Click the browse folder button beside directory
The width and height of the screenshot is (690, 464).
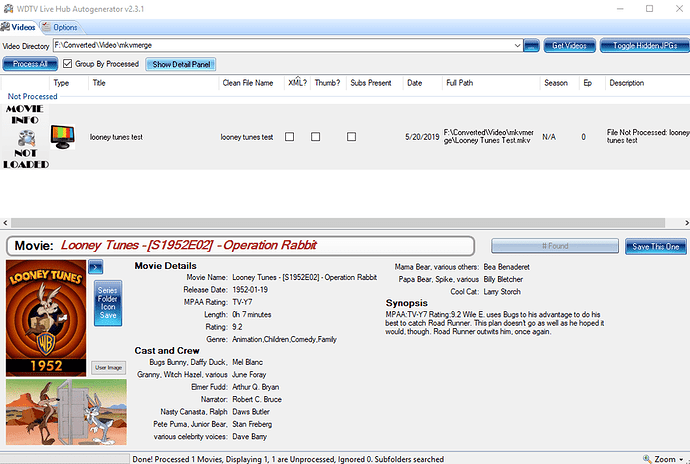tap(531, 45)
